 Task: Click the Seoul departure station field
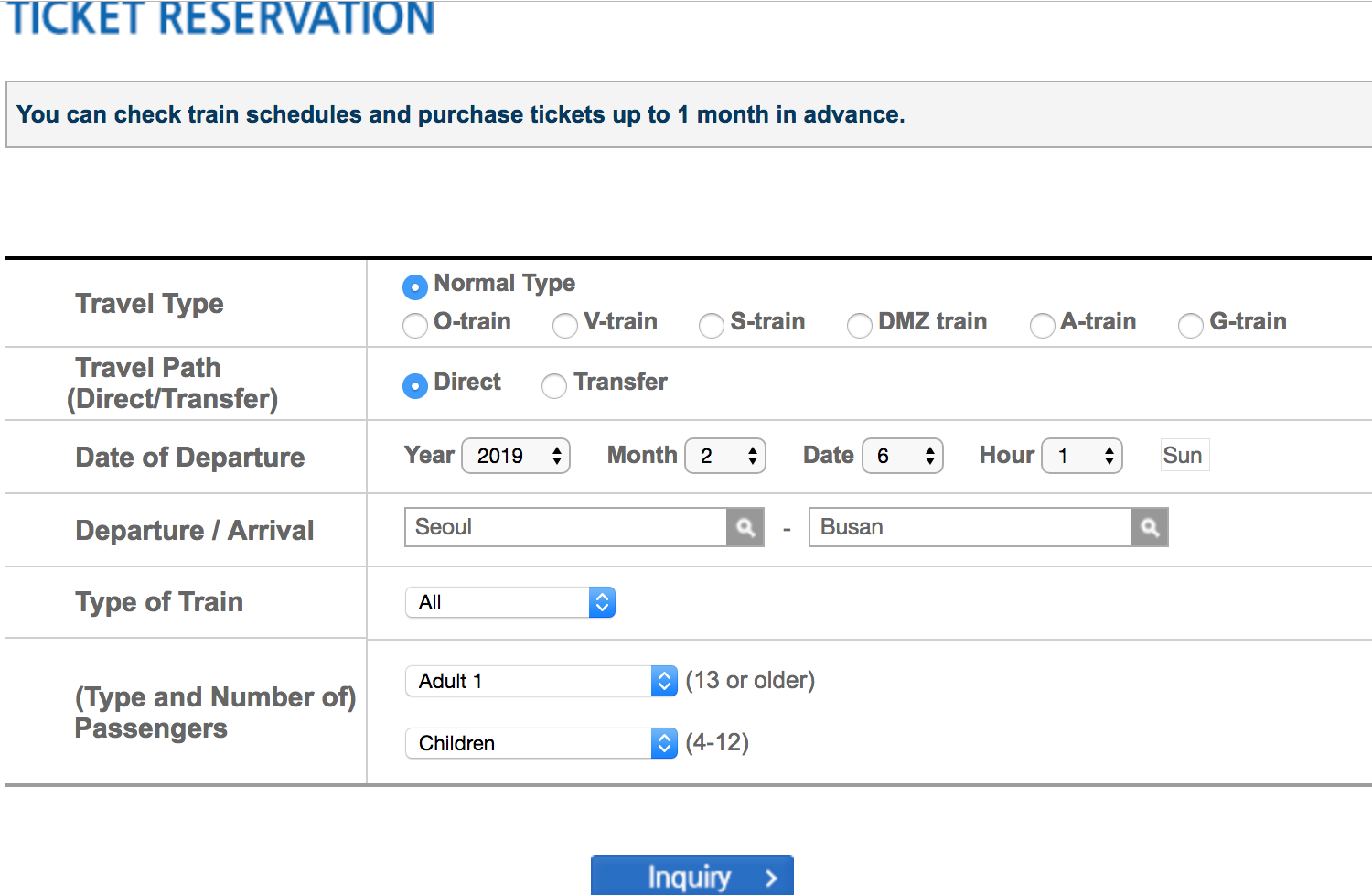pos(565,527)
